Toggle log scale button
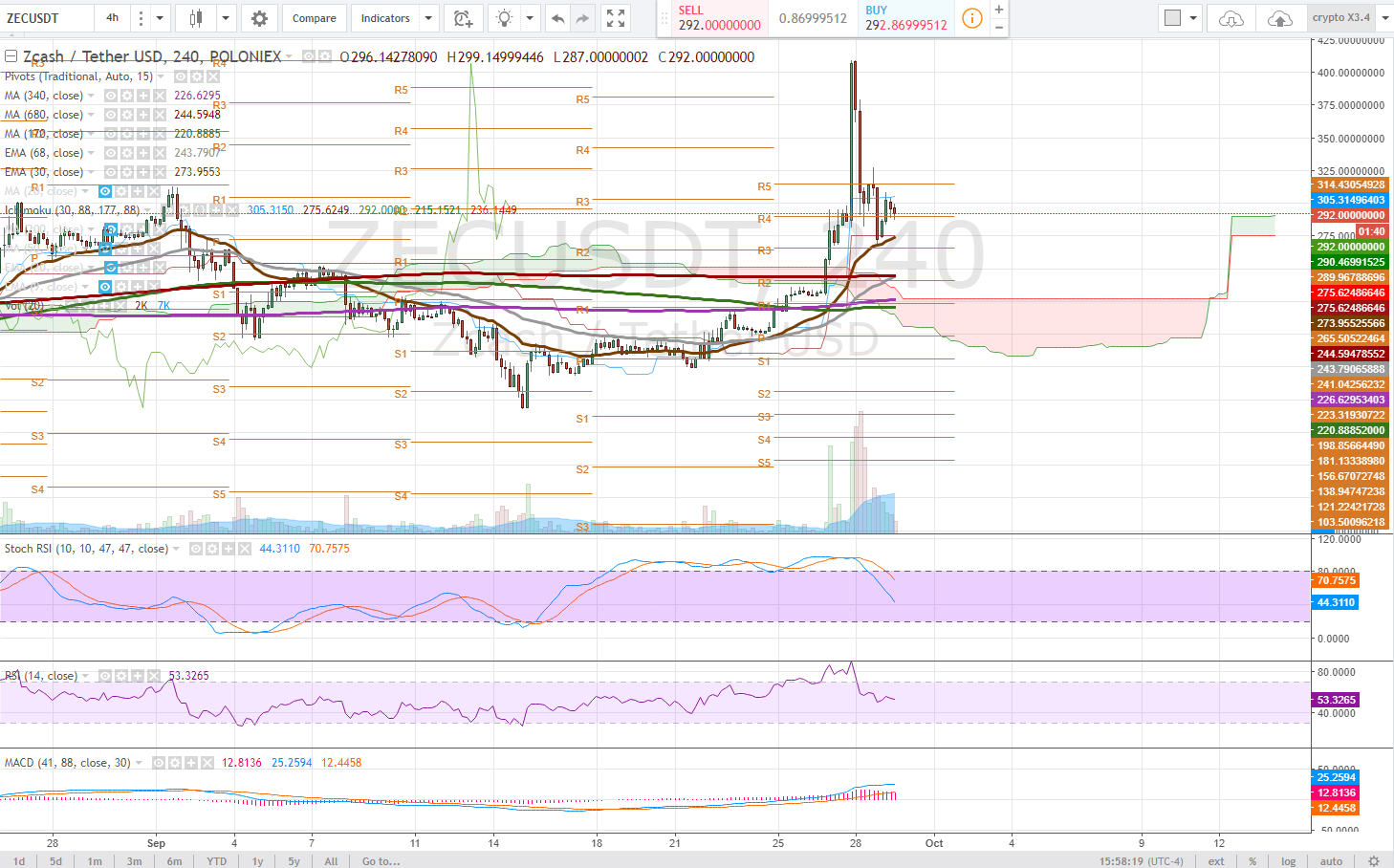The image size is (1394, 868). 1289,861
